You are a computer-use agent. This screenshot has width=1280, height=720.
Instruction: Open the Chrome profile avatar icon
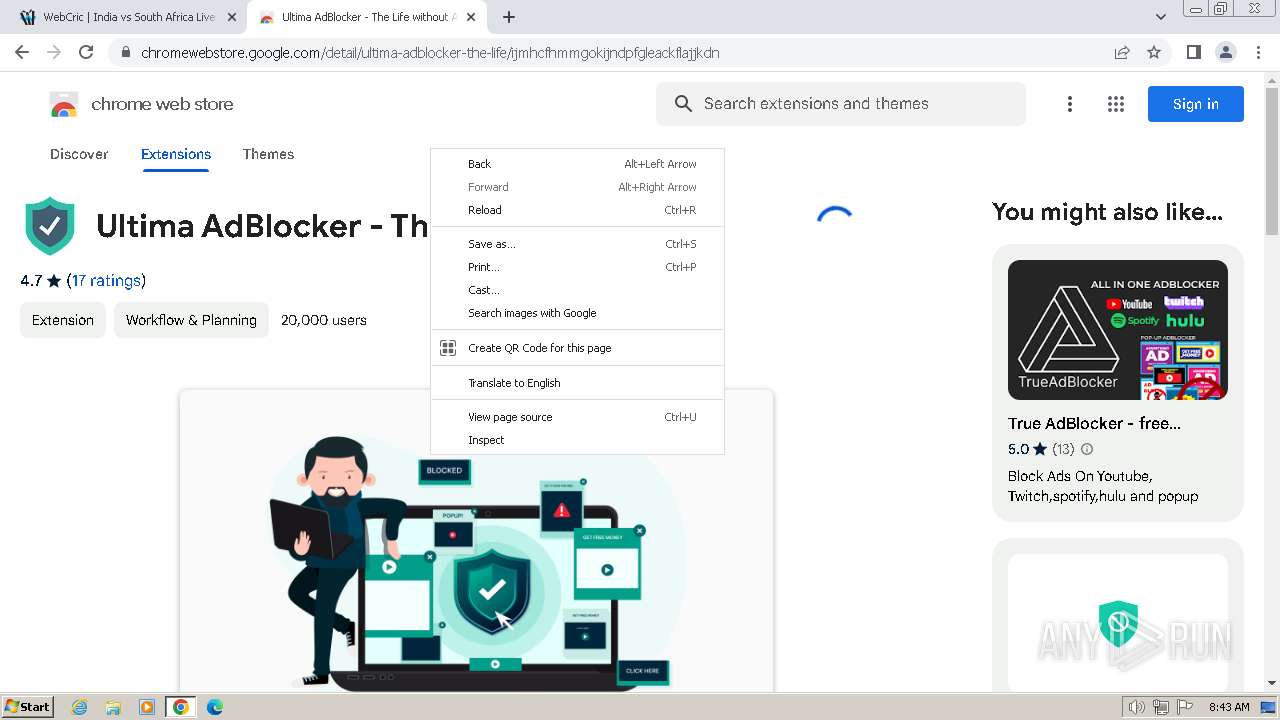[1226, 52]
